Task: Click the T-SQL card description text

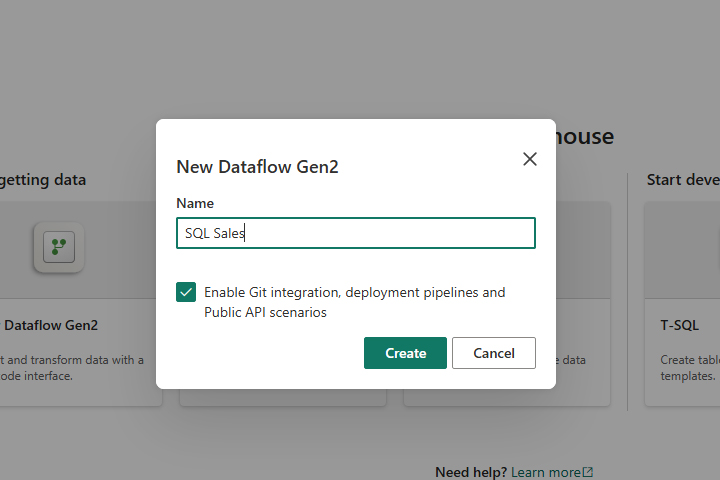Action: [688, 368]
